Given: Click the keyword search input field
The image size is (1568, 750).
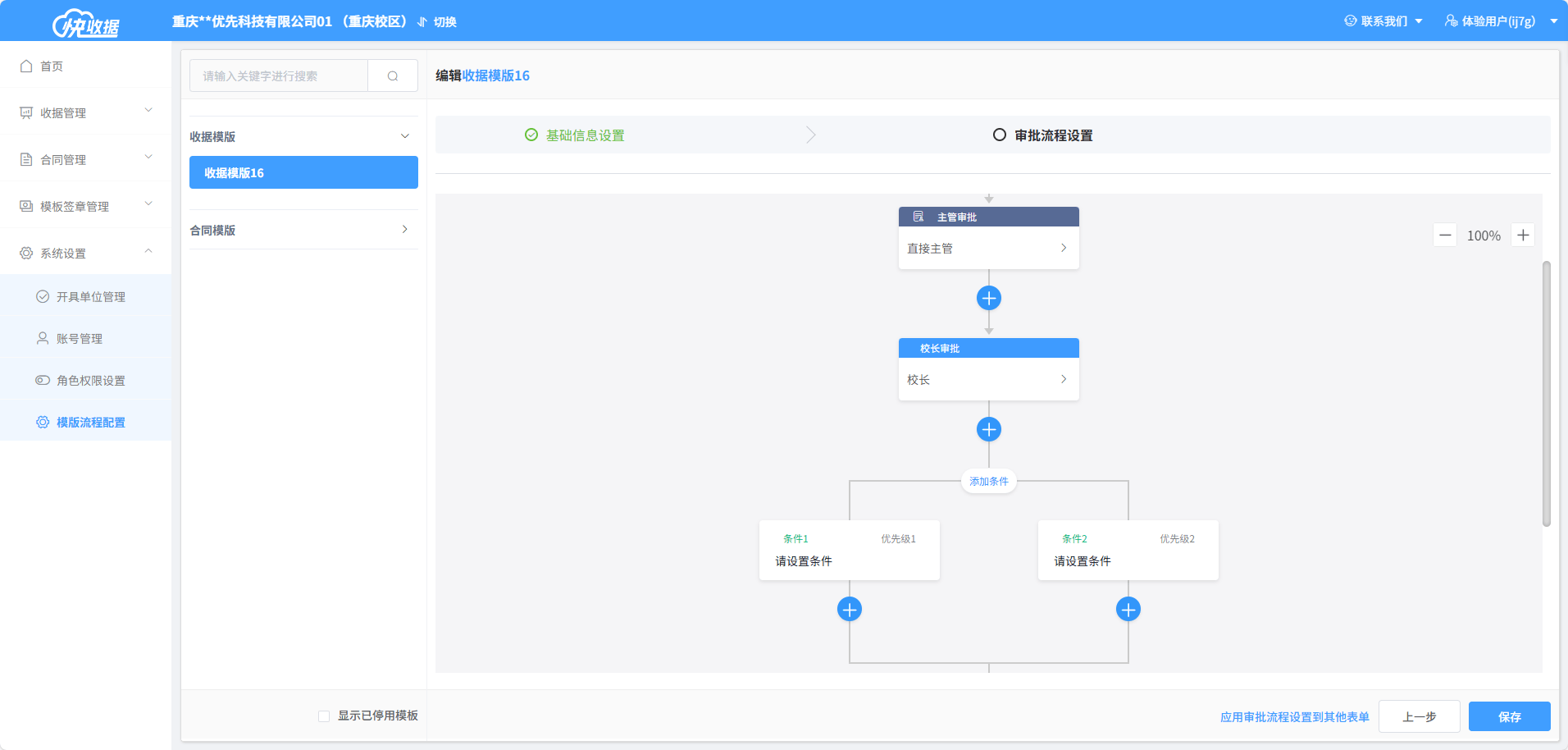Looking at the screenshot, I should pos(279,75).
